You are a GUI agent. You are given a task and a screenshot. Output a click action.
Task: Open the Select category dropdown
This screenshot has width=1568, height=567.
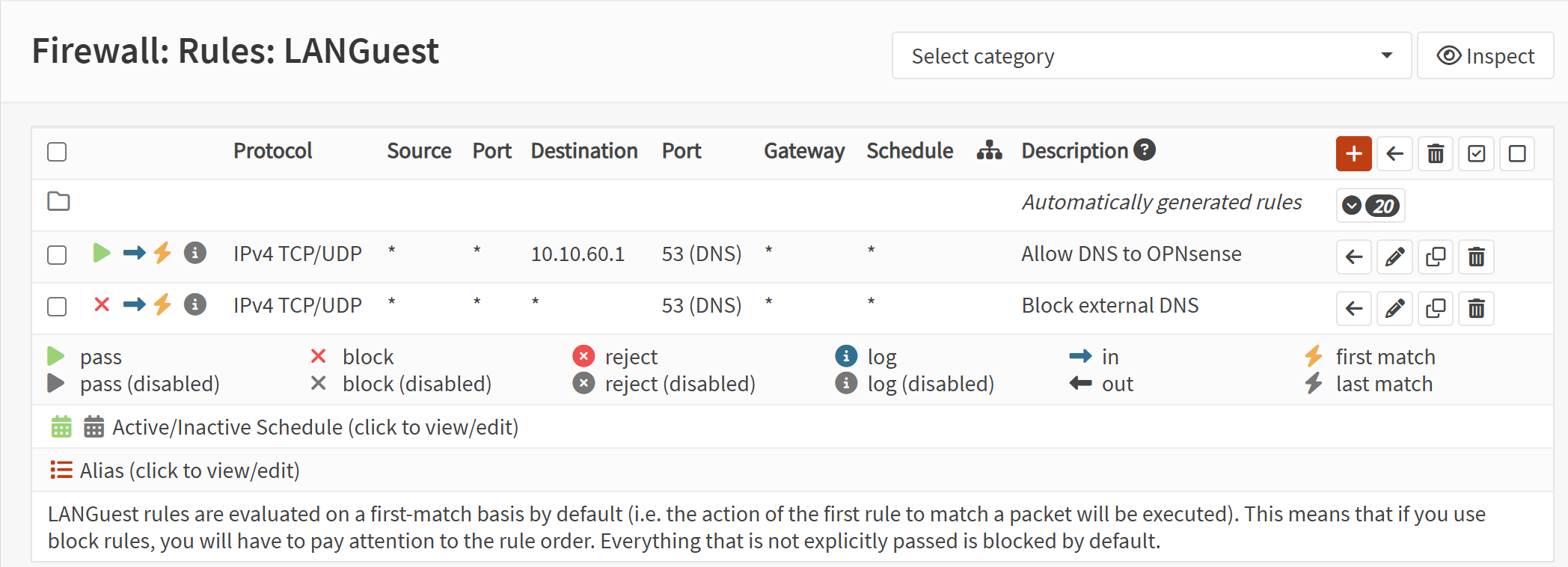click(1151, 55)
